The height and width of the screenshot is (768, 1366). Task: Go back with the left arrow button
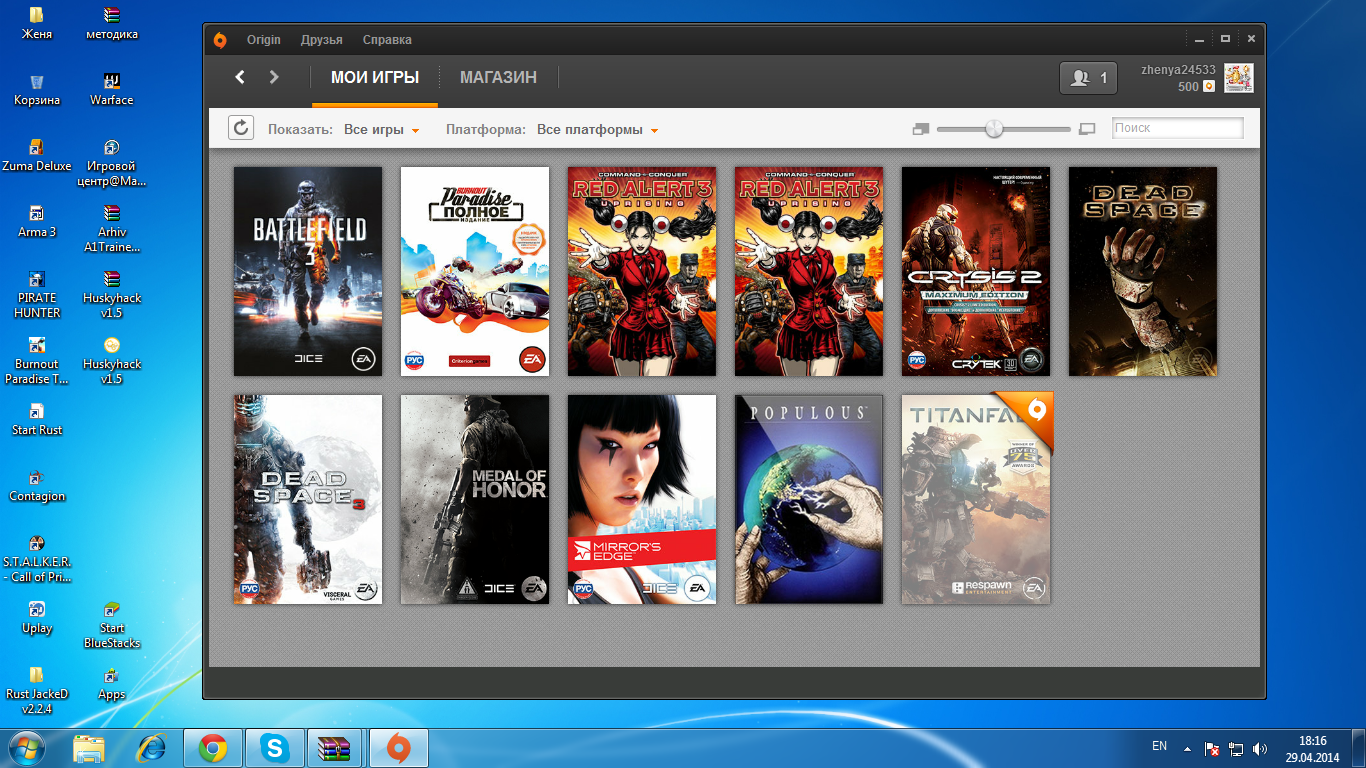(240, 77)
